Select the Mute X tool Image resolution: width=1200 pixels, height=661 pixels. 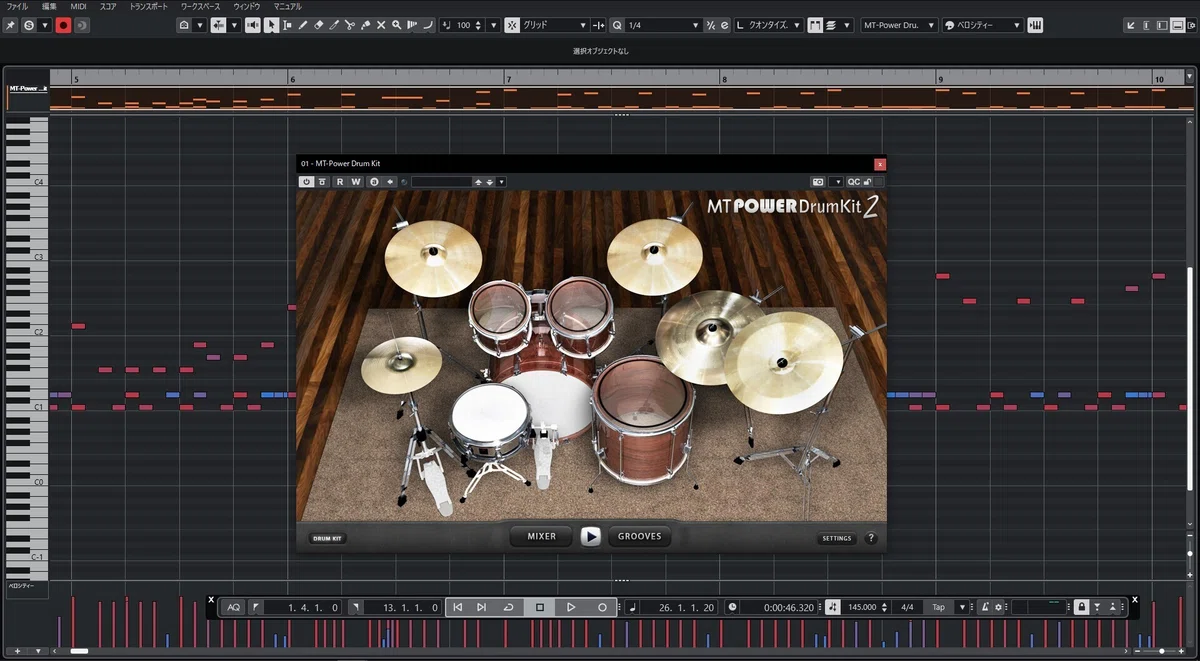(381, 25)
